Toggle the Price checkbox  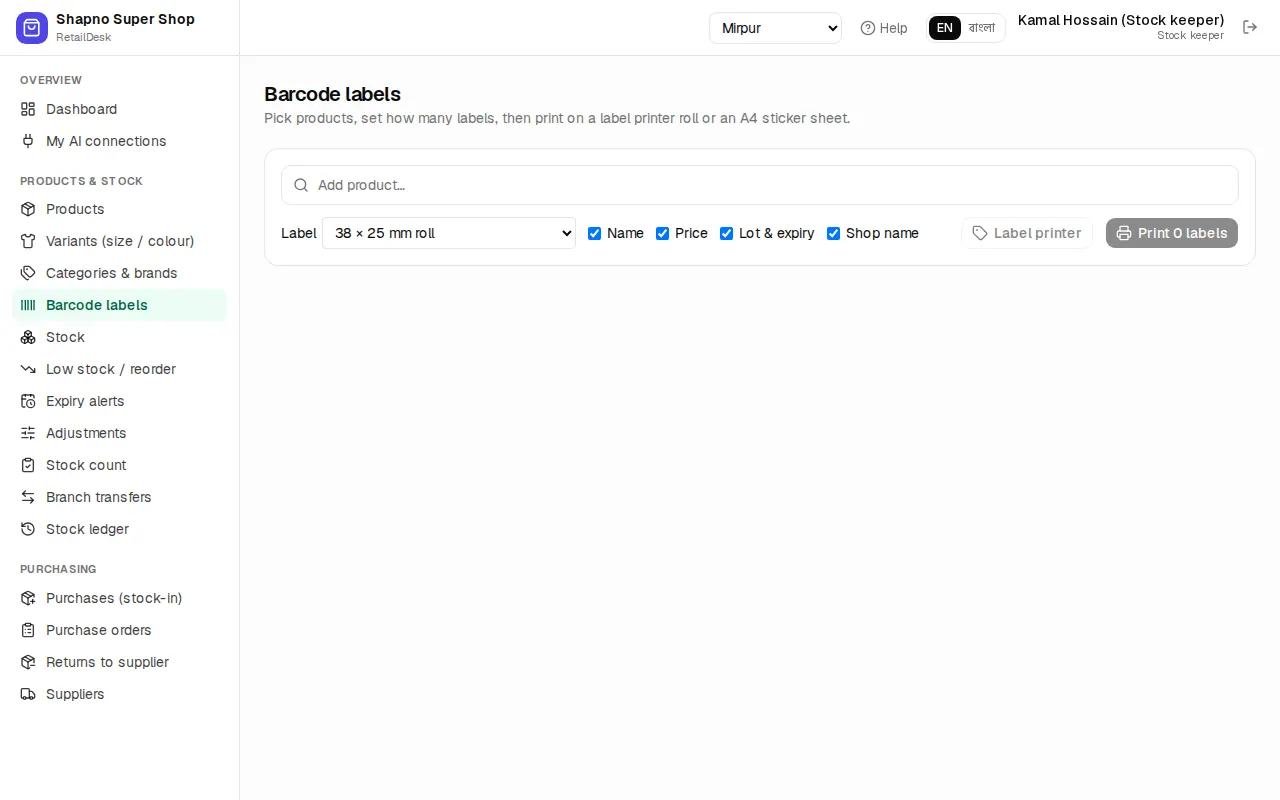(662, 233)
